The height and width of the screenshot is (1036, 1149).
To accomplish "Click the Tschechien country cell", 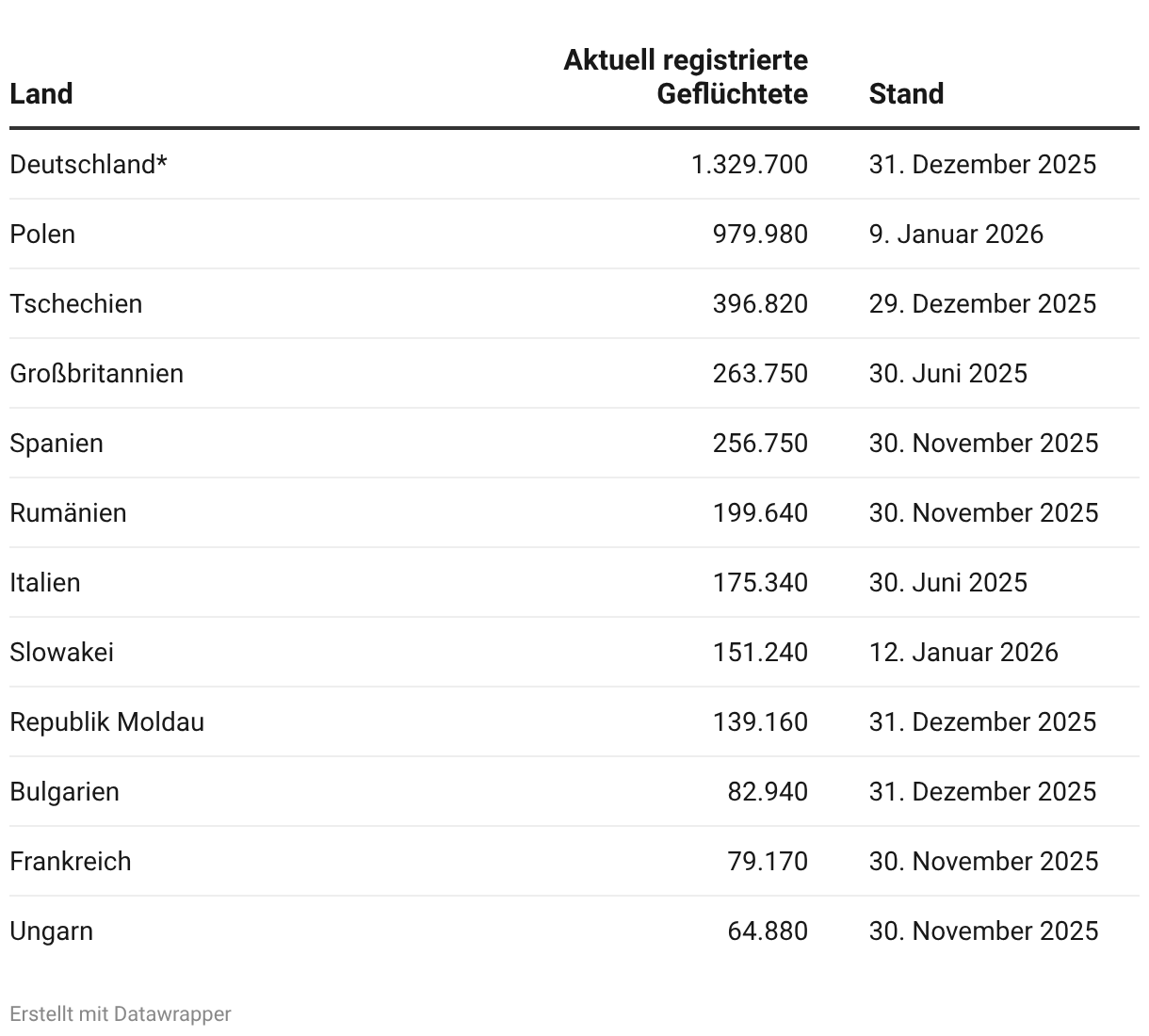I will 76,304.
